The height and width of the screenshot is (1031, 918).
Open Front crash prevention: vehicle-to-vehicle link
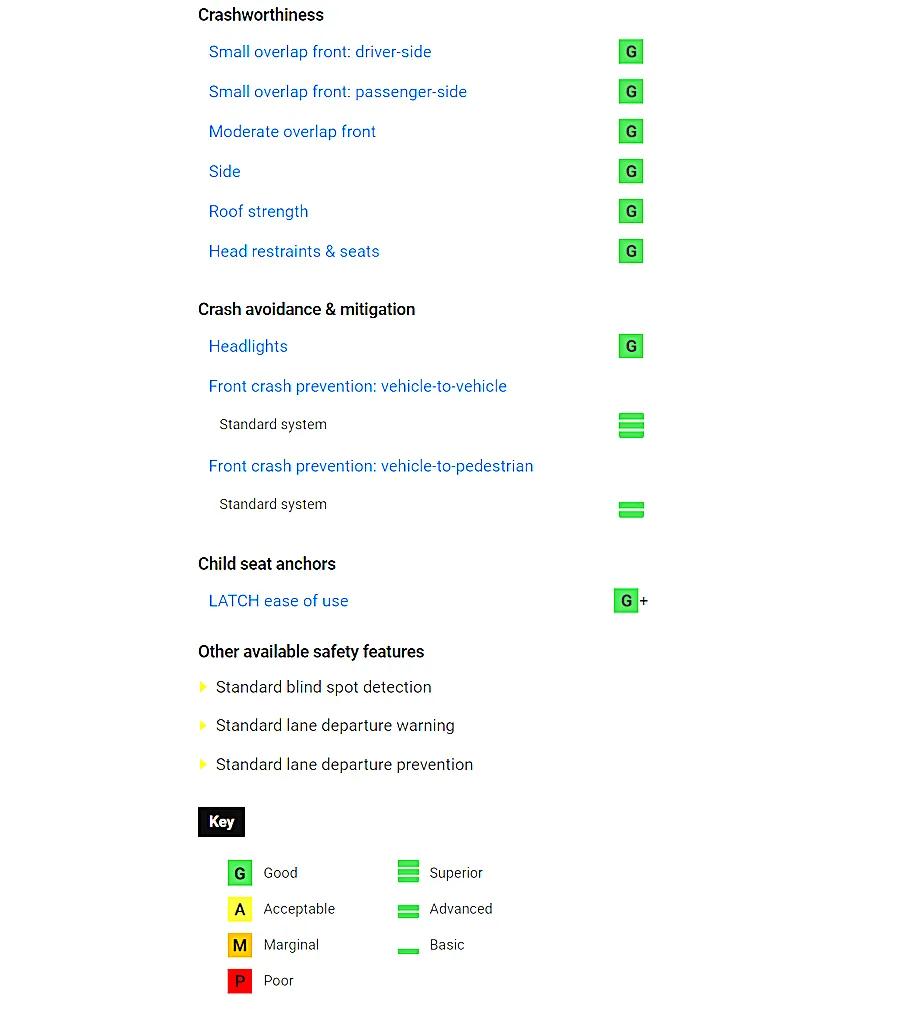click(357, 387)
